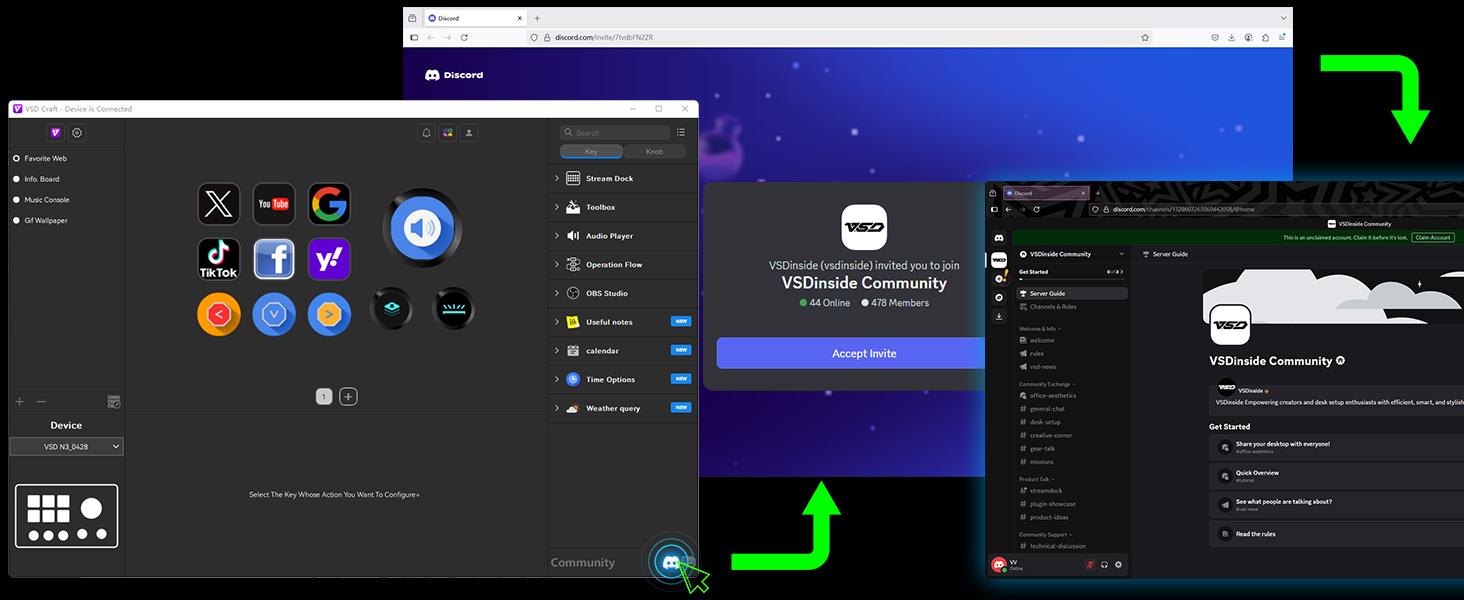Viewport: 1464px width, 600px height.
Task: Click Download Apps icon in Discord sidebar
Action: (999, 316)
